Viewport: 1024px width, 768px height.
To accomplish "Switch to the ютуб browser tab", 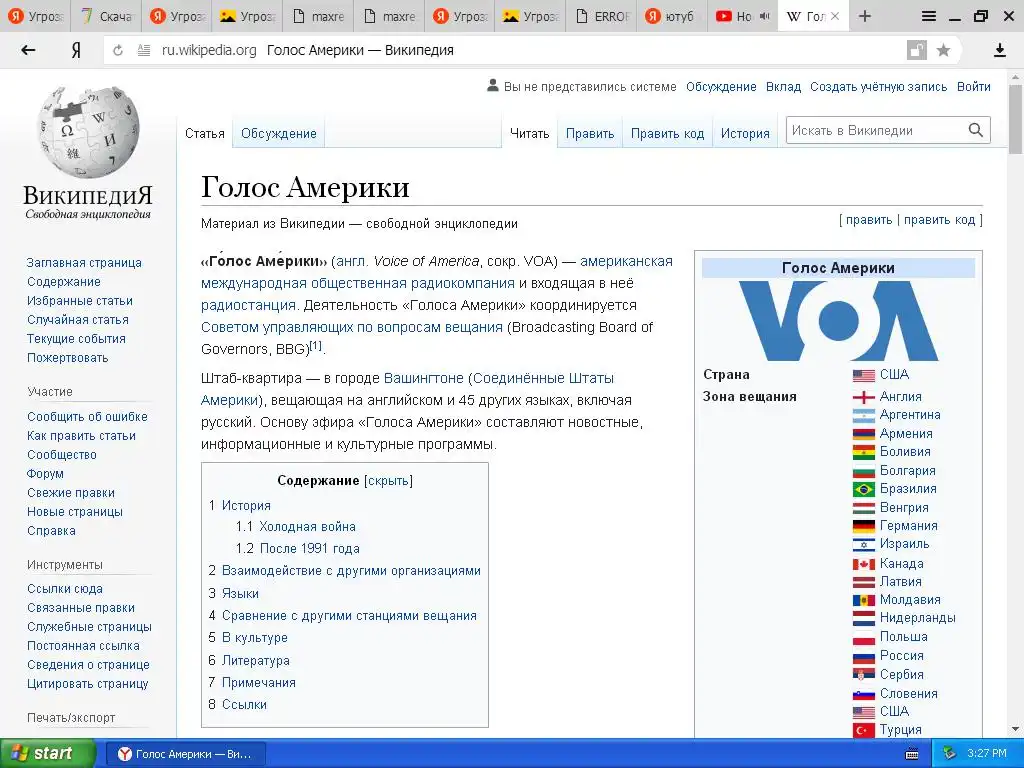I will pos(671,16).
